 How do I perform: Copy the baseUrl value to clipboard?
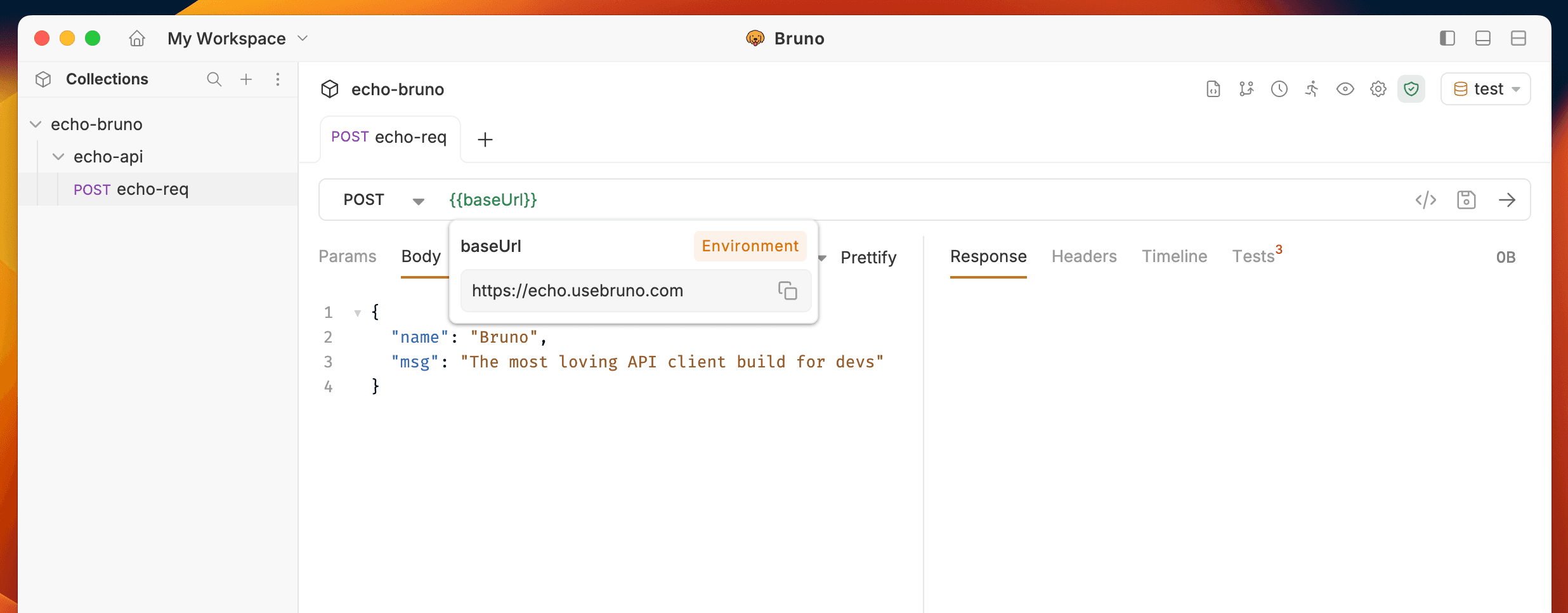787,291
